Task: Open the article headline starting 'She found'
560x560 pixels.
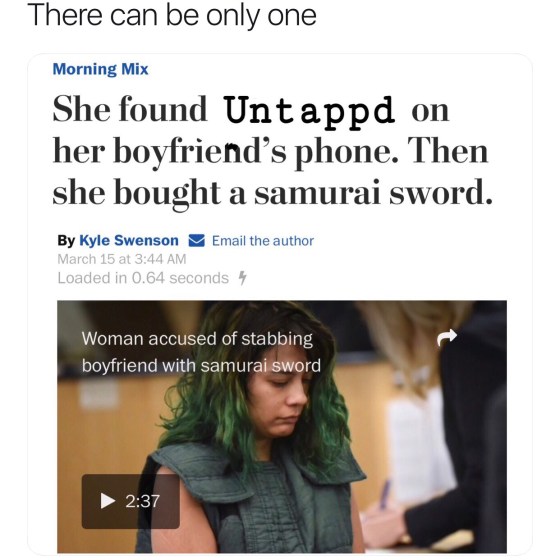Action: click(x=272, y=151)
